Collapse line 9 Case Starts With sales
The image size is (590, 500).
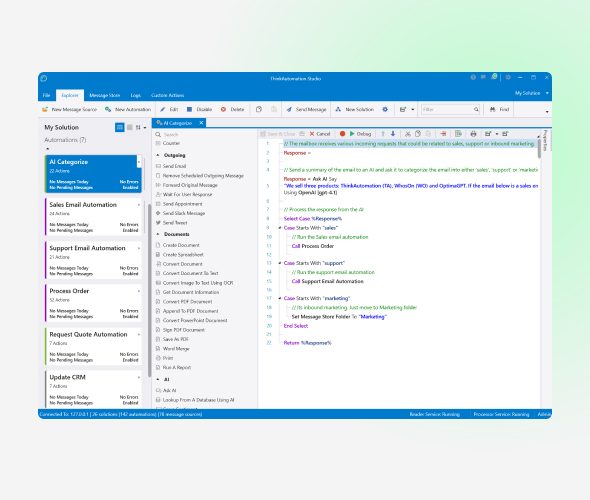click(x=280, y=228)
